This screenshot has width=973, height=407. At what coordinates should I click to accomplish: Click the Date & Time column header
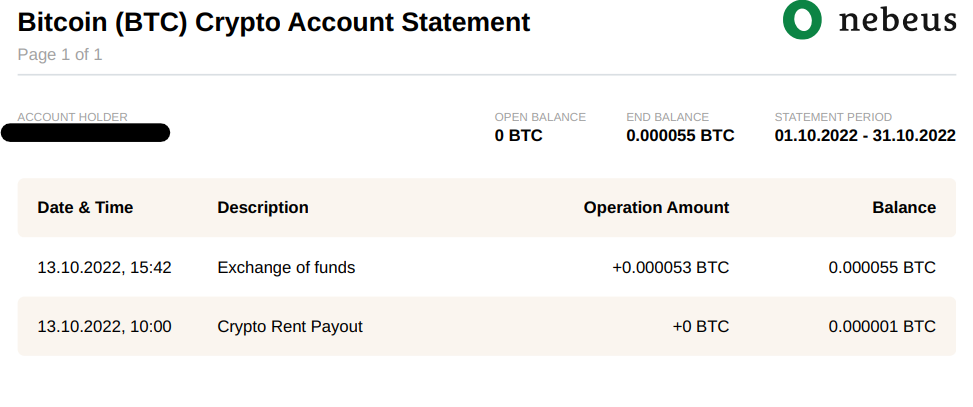(x=85, y=207)
